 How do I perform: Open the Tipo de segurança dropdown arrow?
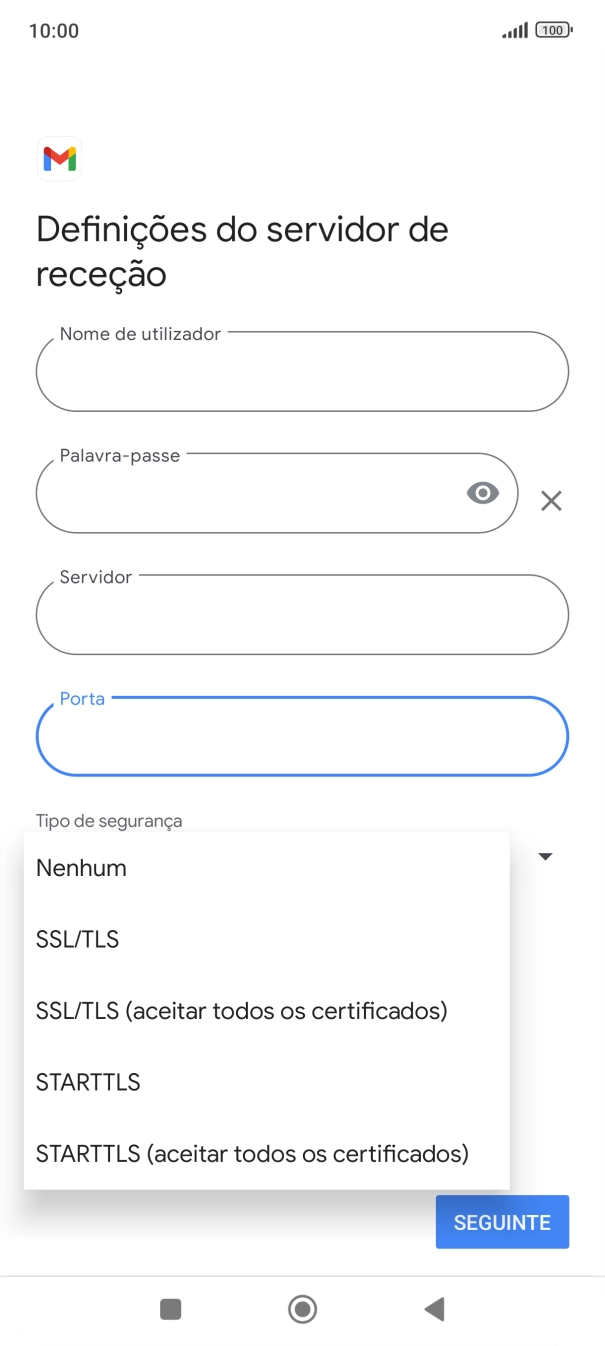545,856
